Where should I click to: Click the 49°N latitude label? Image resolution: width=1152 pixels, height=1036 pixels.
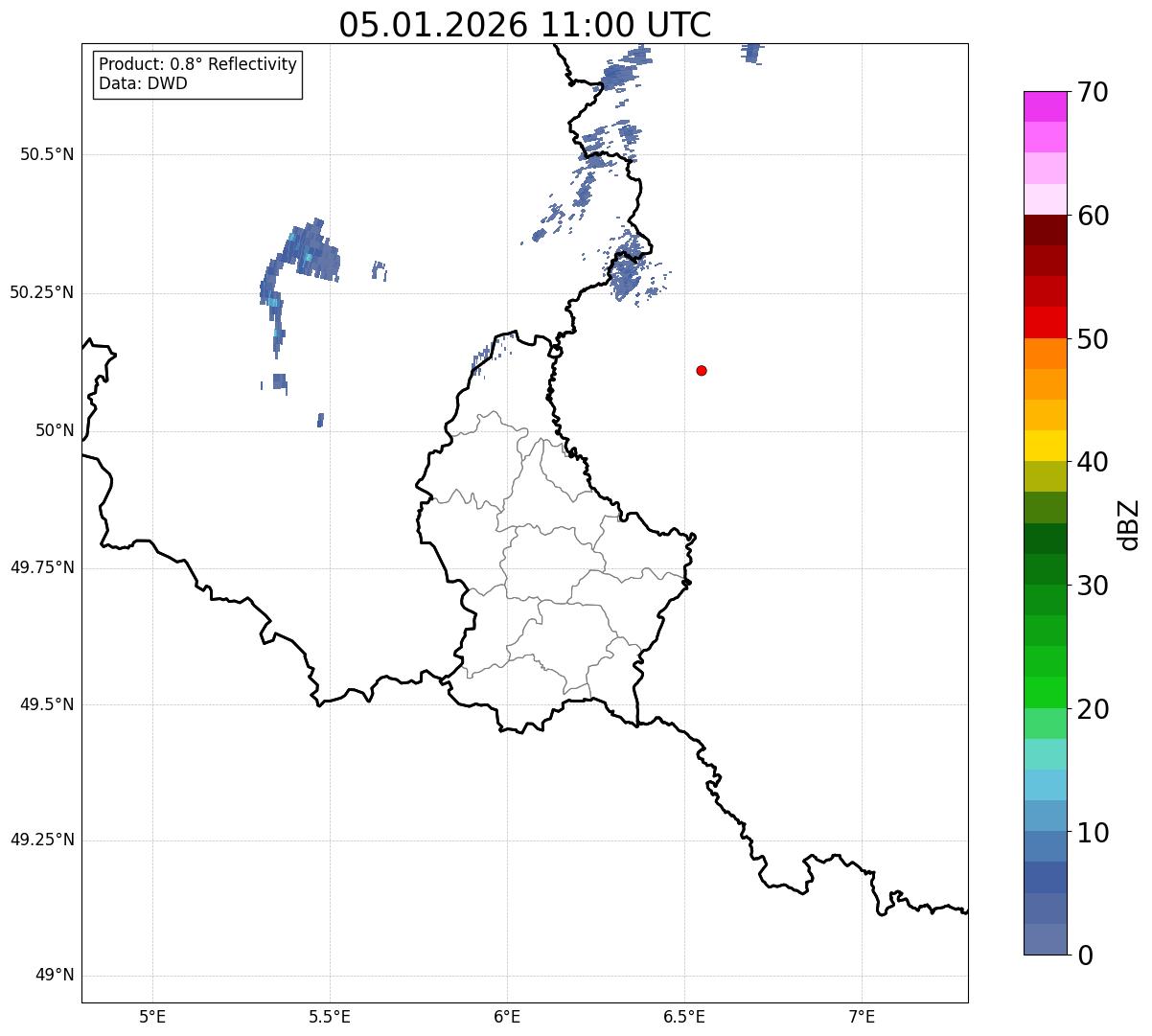(x=55, y=976)
